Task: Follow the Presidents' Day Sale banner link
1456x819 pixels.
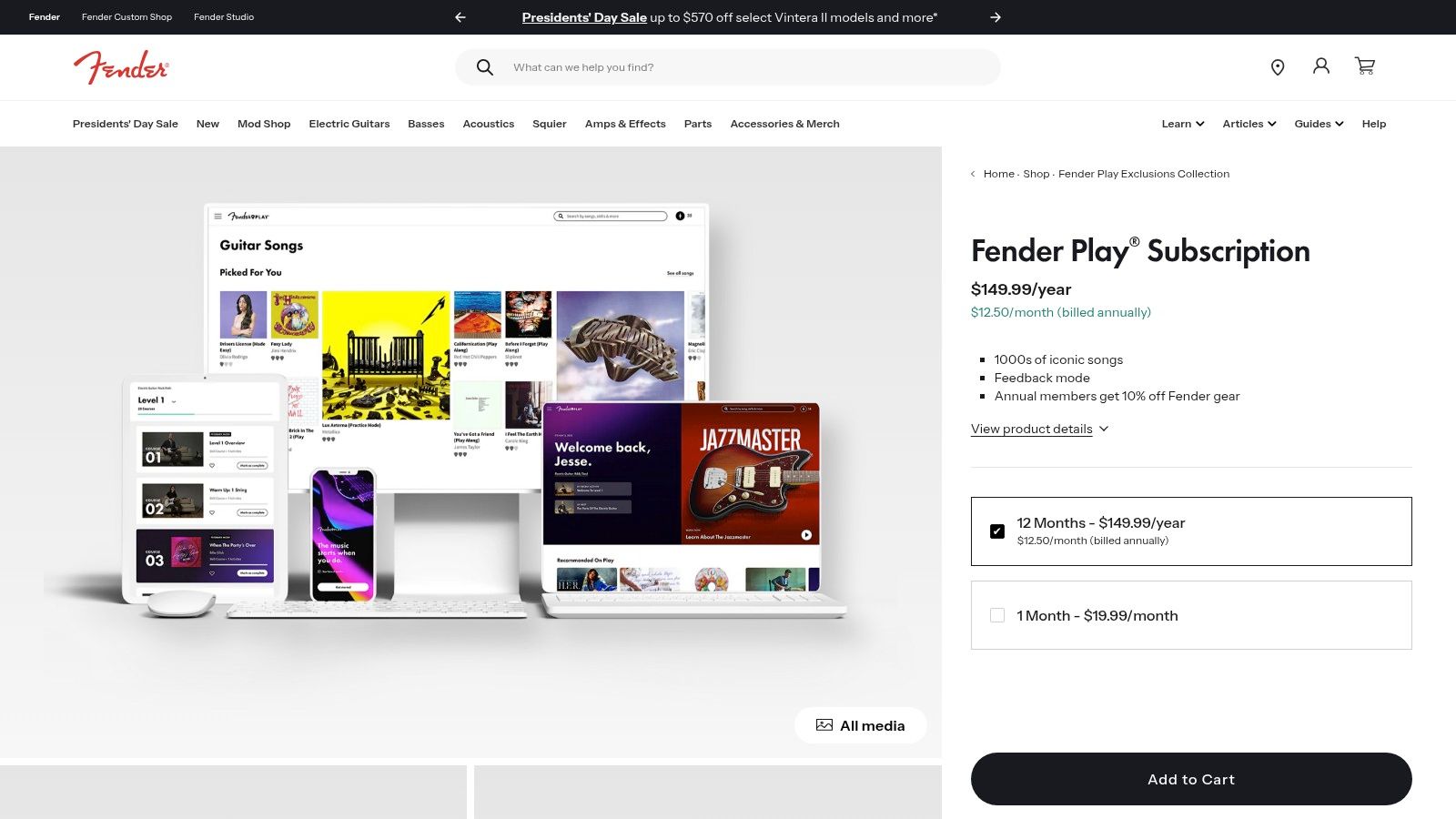Action: 584,17
